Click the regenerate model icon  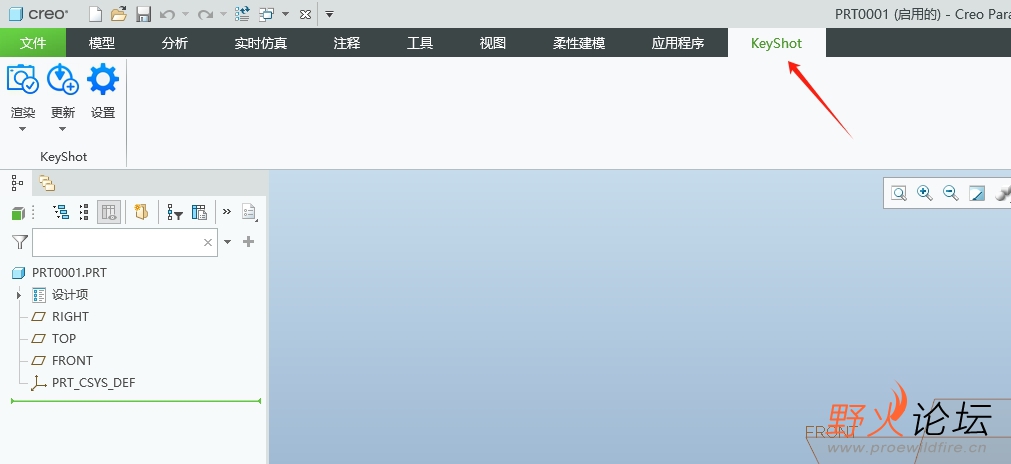(242, 14)
